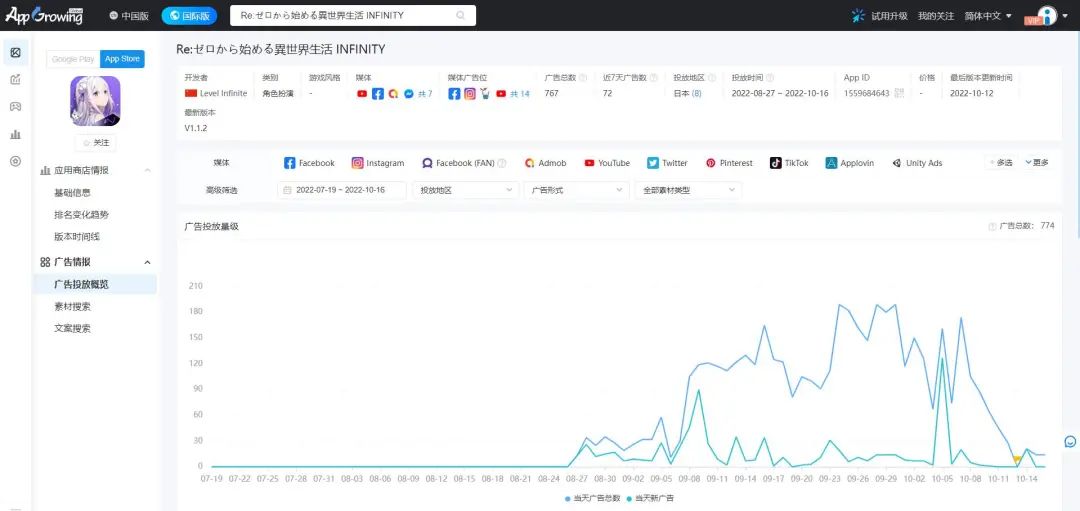Open 排名变化趋势 in sidebar

(x=81, y=215)
